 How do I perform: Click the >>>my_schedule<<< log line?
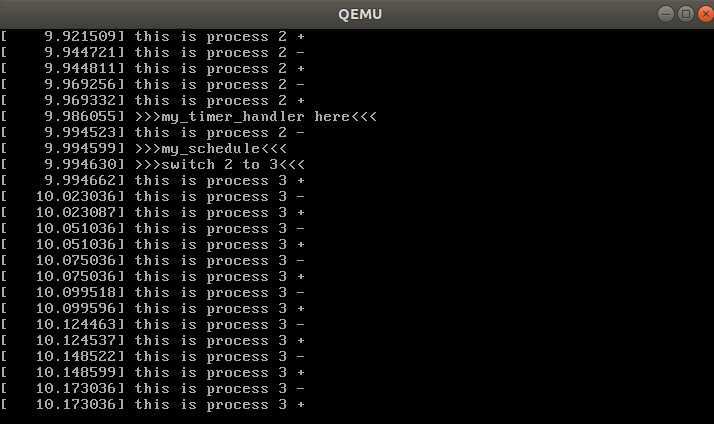(x=144, y=148)
